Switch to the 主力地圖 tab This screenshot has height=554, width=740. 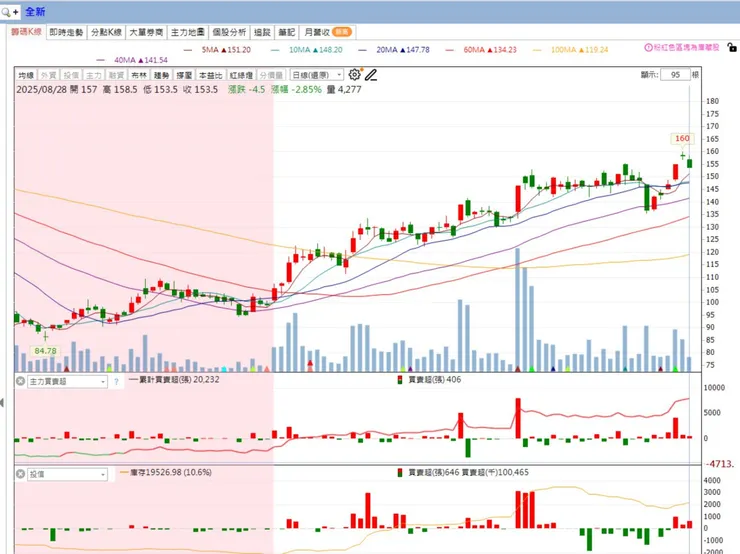point(188,32)
